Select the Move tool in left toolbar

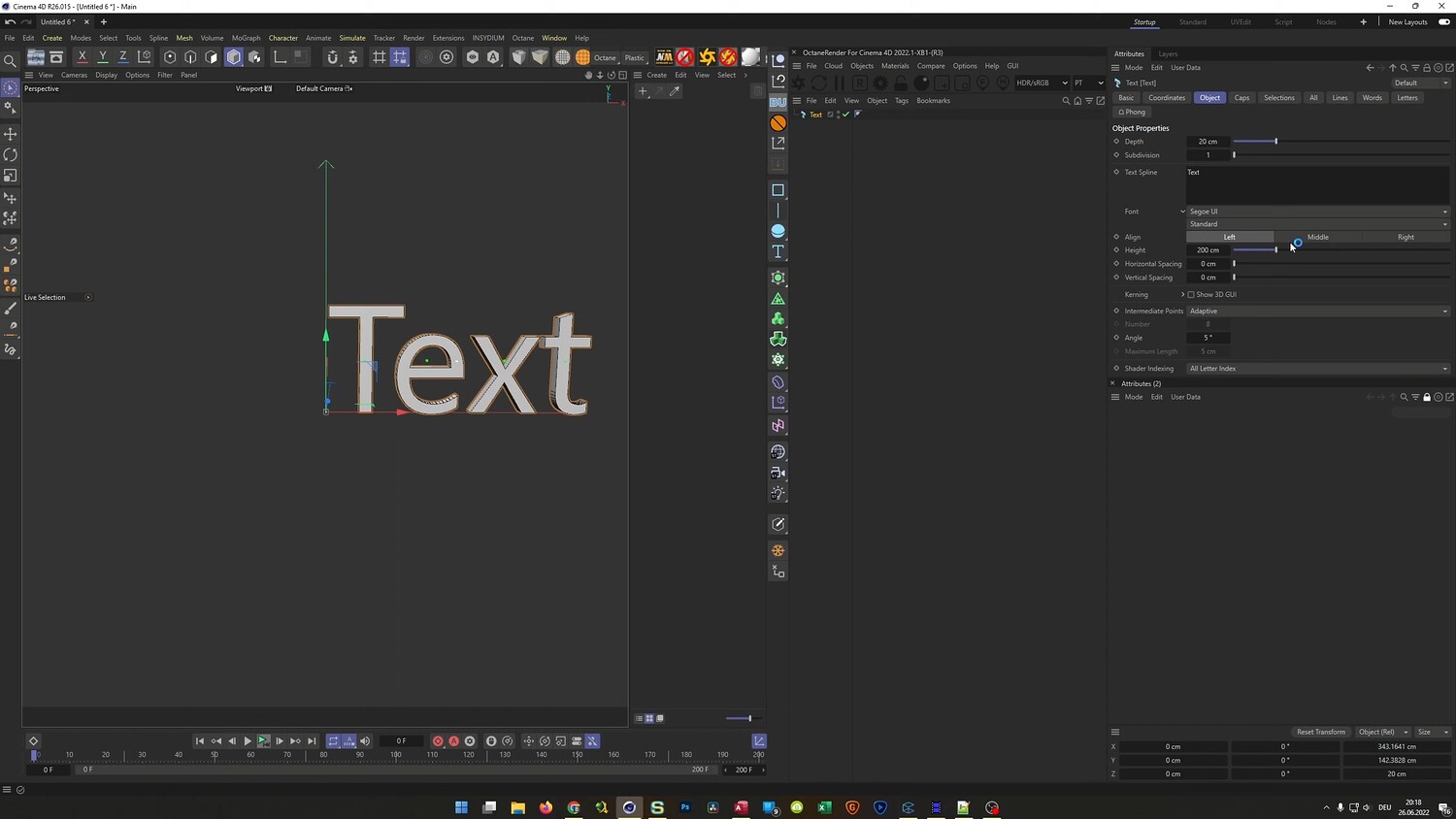11,134
